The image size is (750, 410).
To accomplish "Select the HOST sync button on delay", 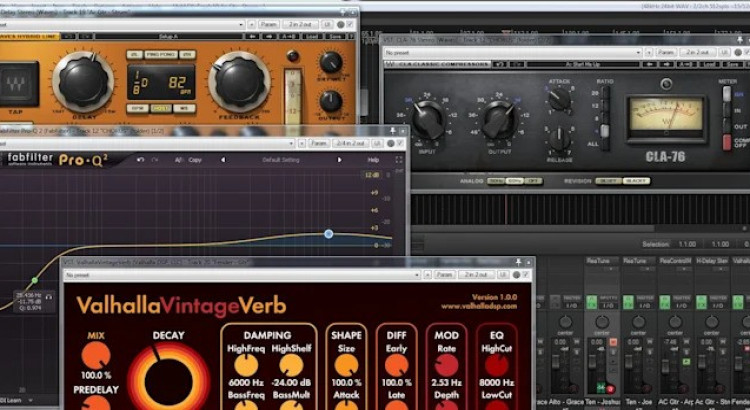I will [161, 108].
